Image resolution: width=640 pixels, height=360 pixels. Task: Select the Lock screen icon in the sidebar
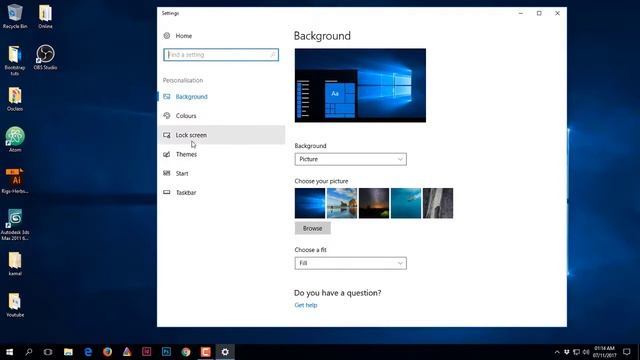point(167,135)
